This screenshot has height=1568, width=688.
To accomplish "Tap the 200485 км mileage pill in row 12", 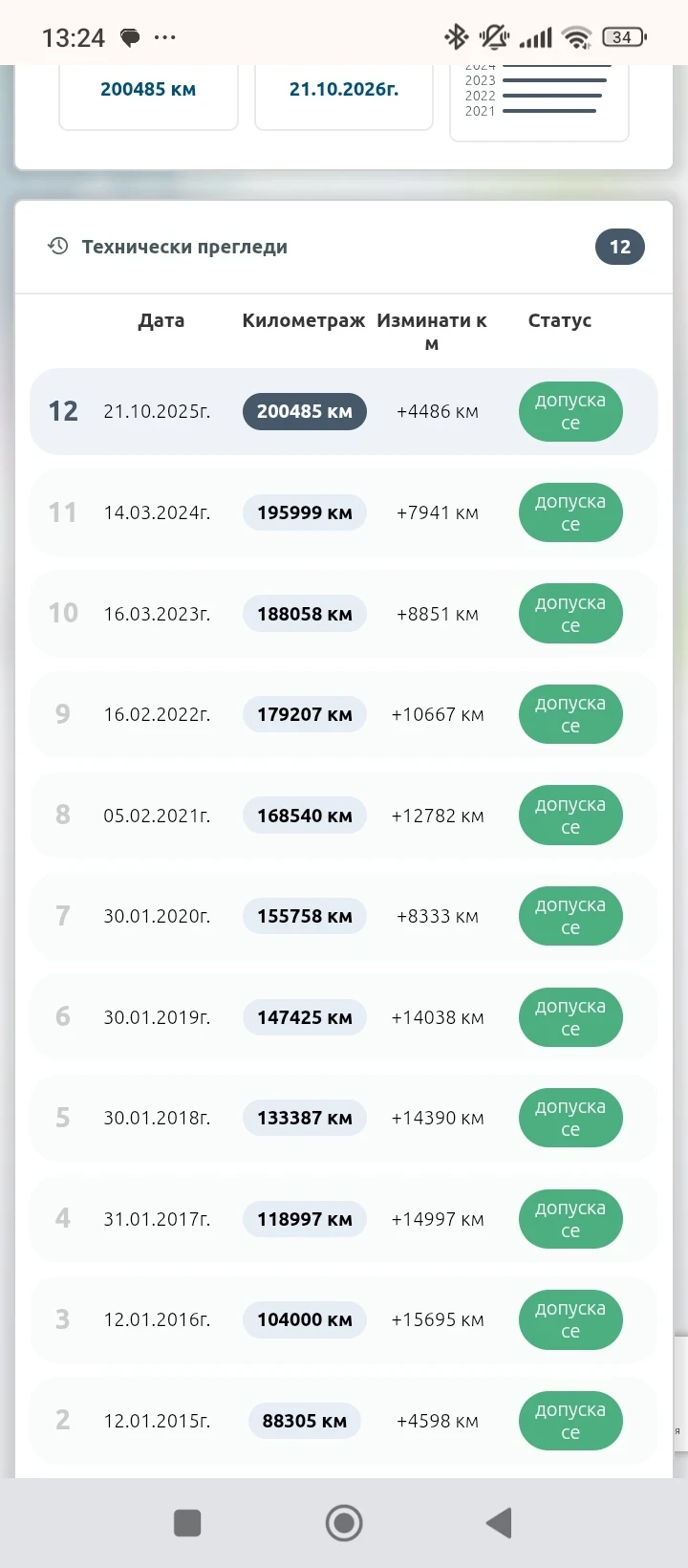I will point(304,412).
